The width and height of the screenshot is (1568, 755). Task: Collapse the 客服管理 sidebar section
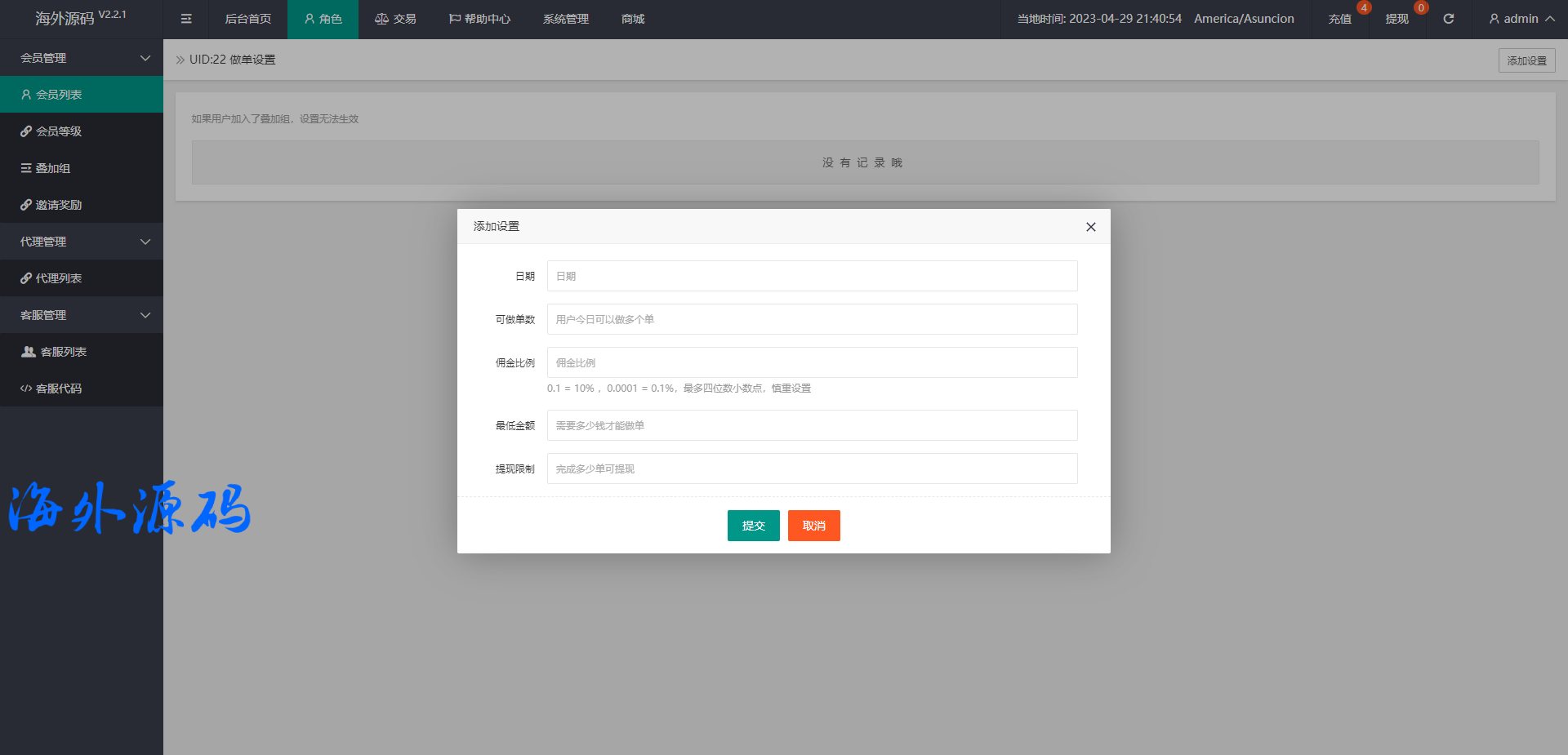(x=82, y=315)
